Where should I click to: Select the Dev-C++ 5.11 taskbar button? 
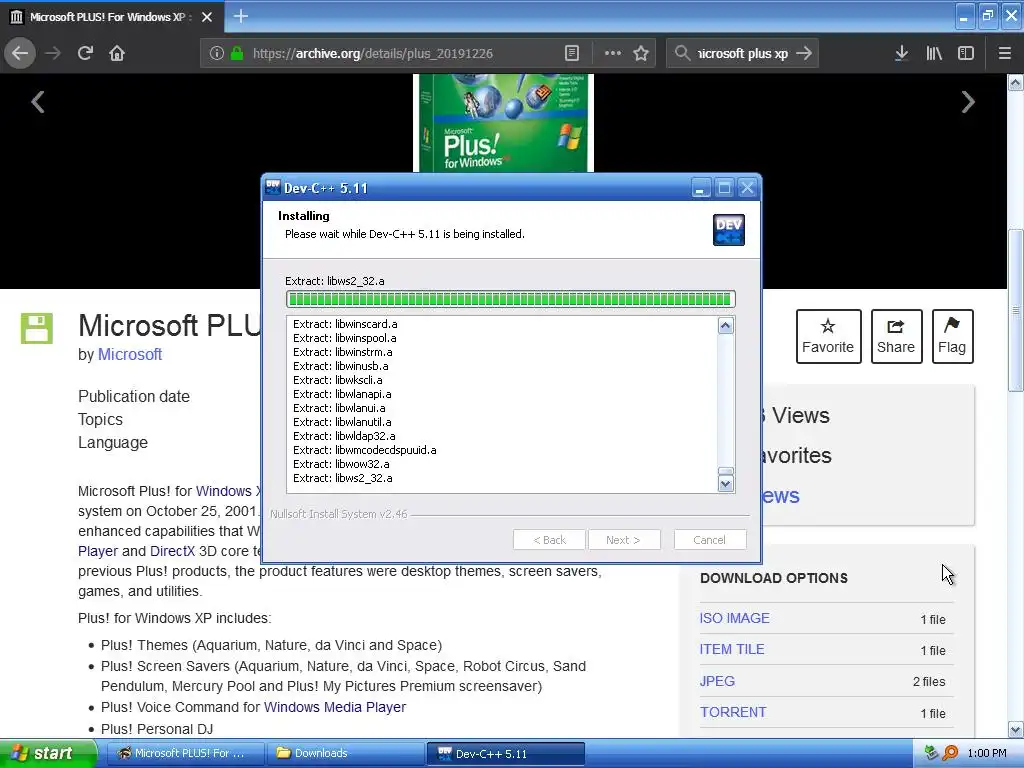[x=505, y=754]
